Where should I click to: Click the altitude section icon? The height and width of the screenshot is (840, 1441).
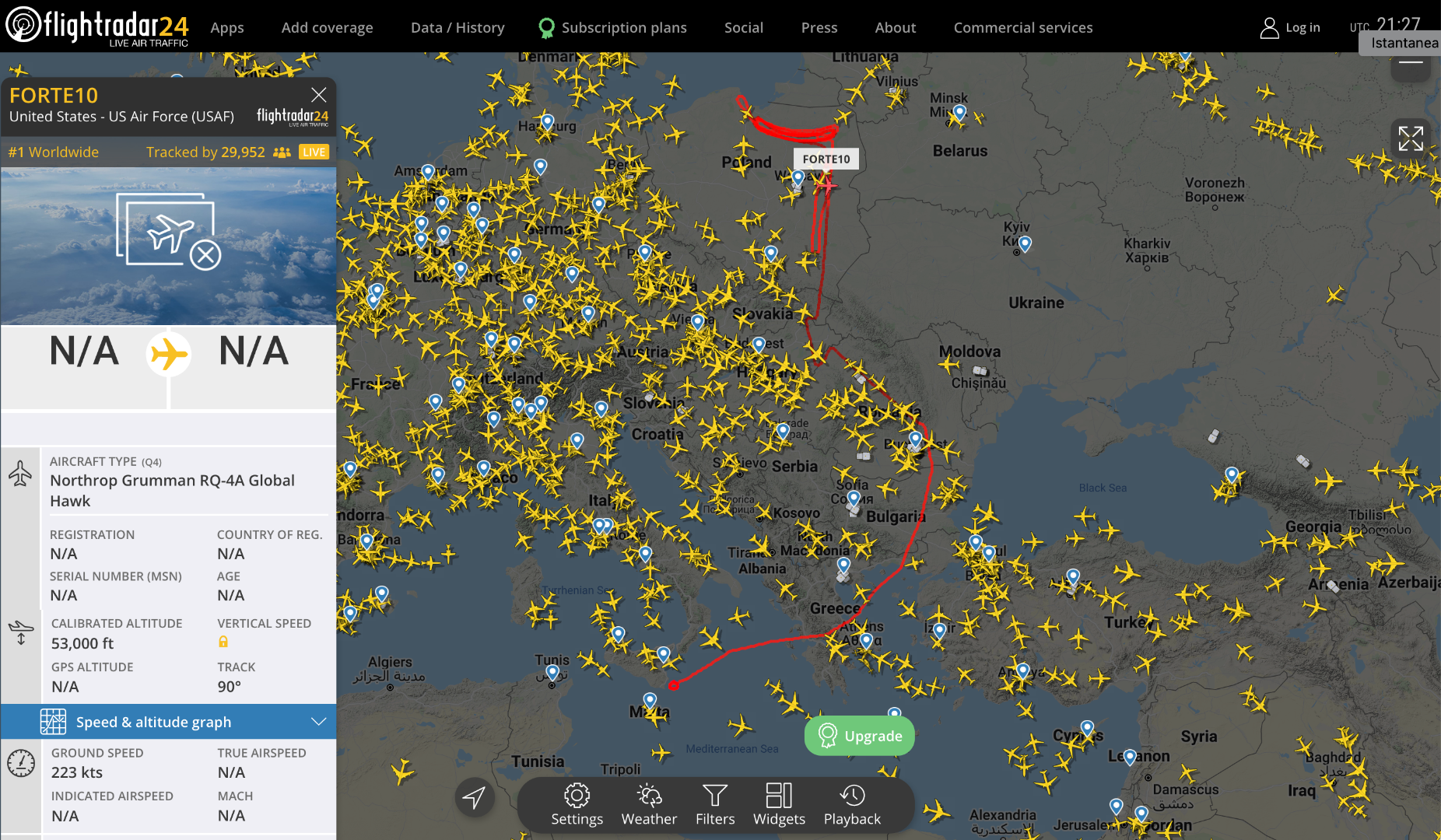point(21,632)
